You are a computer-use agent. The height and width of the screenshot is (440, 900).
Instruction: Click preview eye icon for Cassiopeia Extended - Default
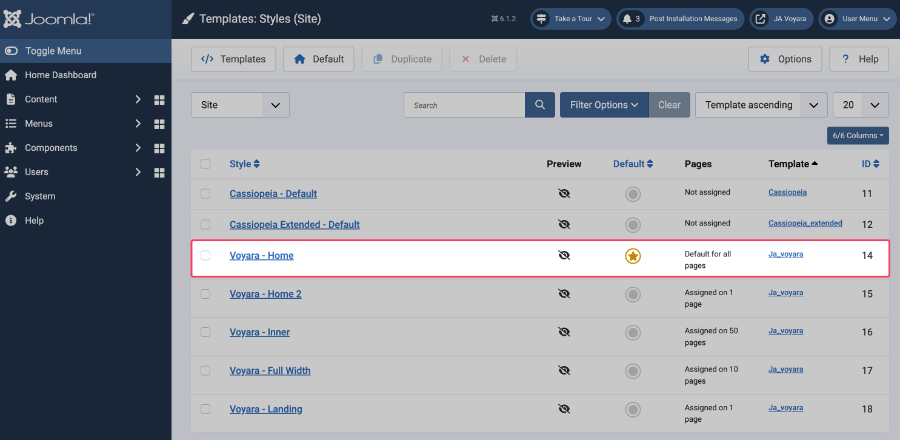pos(564,224)
